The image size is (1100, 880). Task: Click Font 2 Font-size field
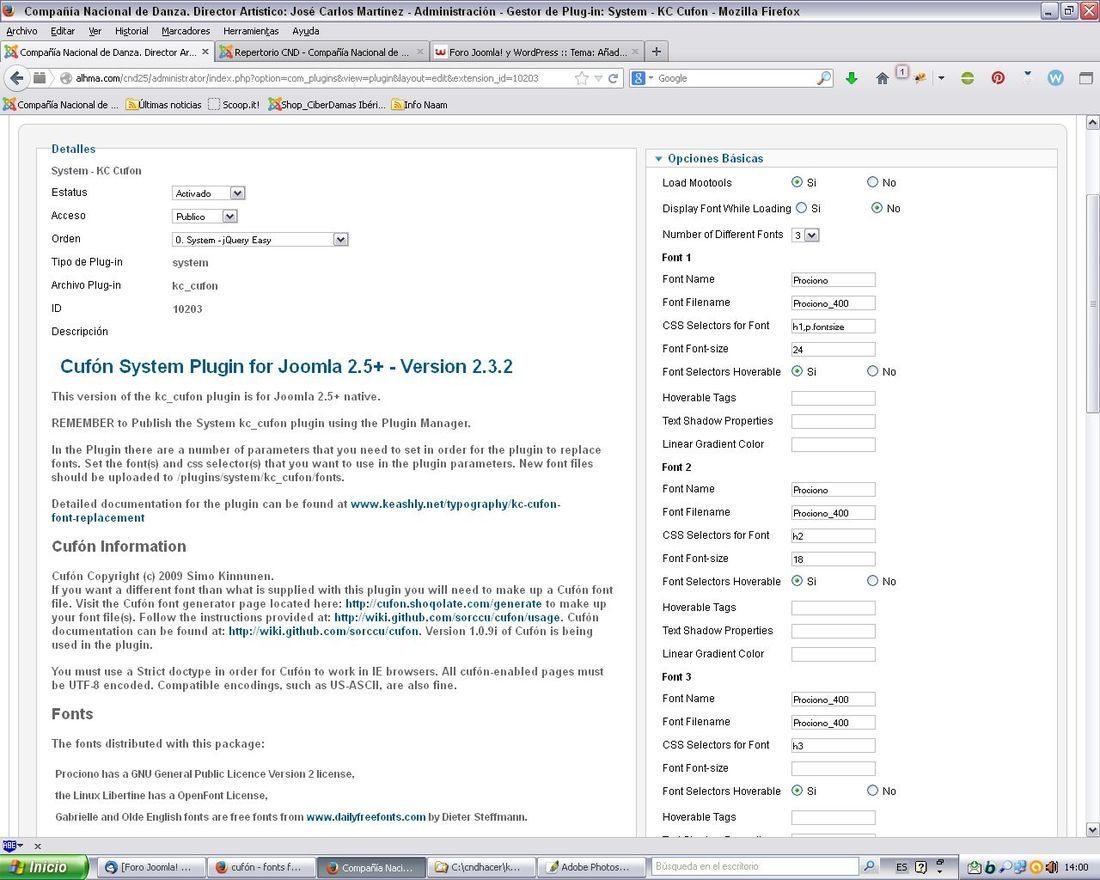tap(833, 559)
